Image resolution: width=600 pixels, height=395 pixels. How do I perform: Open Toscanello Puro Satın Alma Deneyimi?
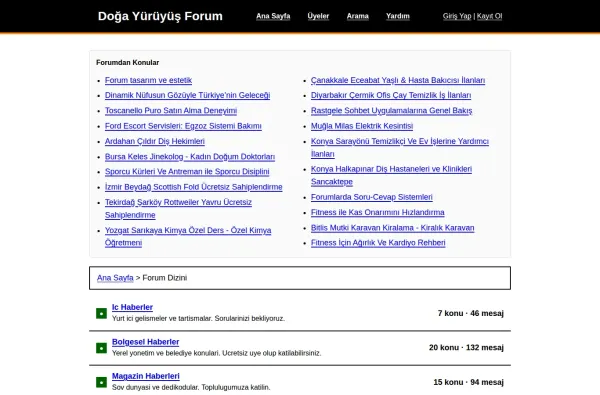pos(171,111)
